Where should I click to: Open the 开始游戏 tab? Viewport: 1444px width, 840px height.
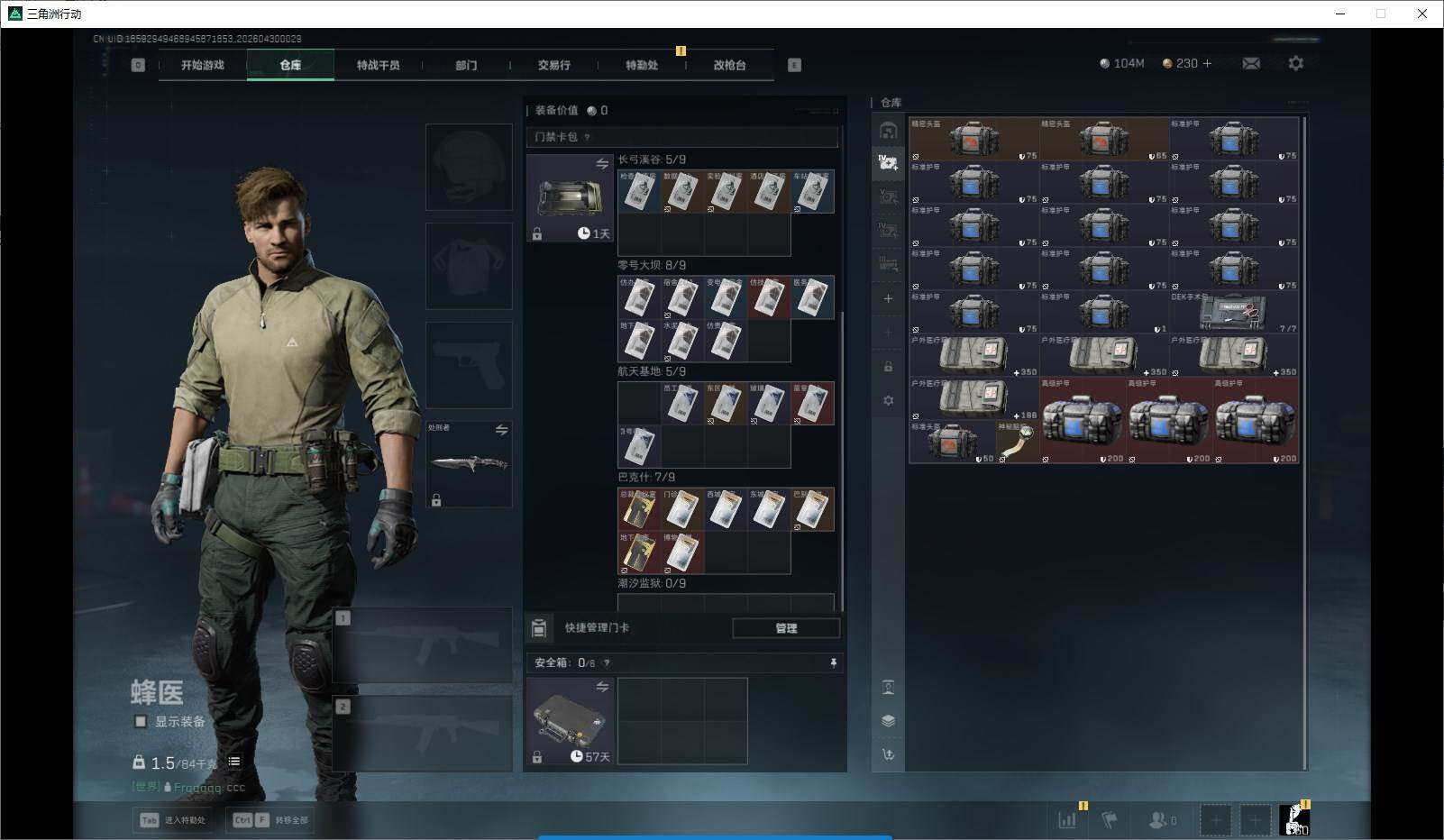(202, 65)
